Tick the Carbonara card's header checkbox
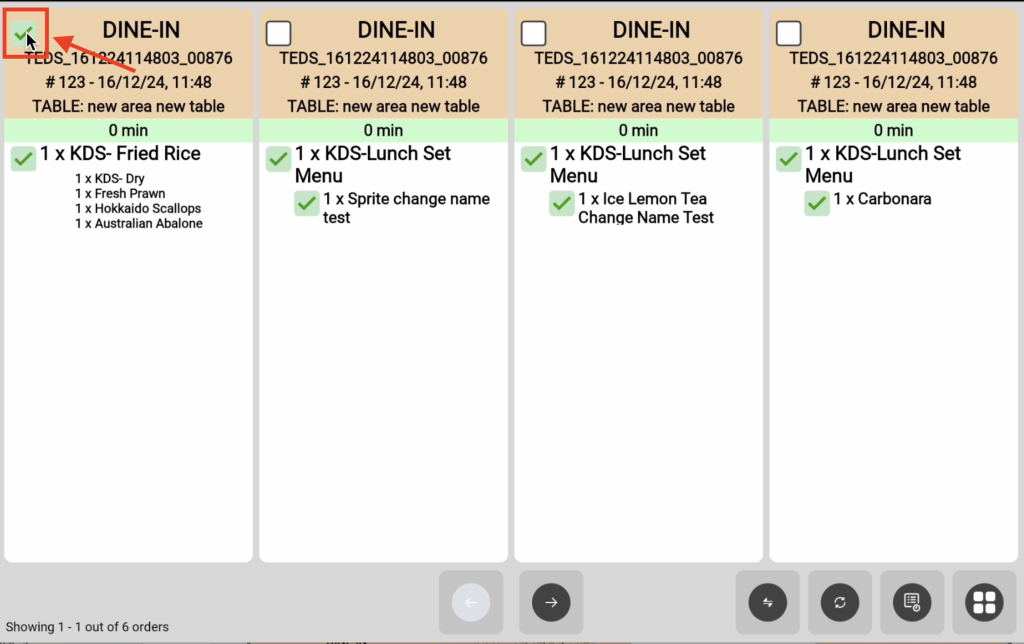The width and height of the screenshot is (1024, 644). [788, 33]
